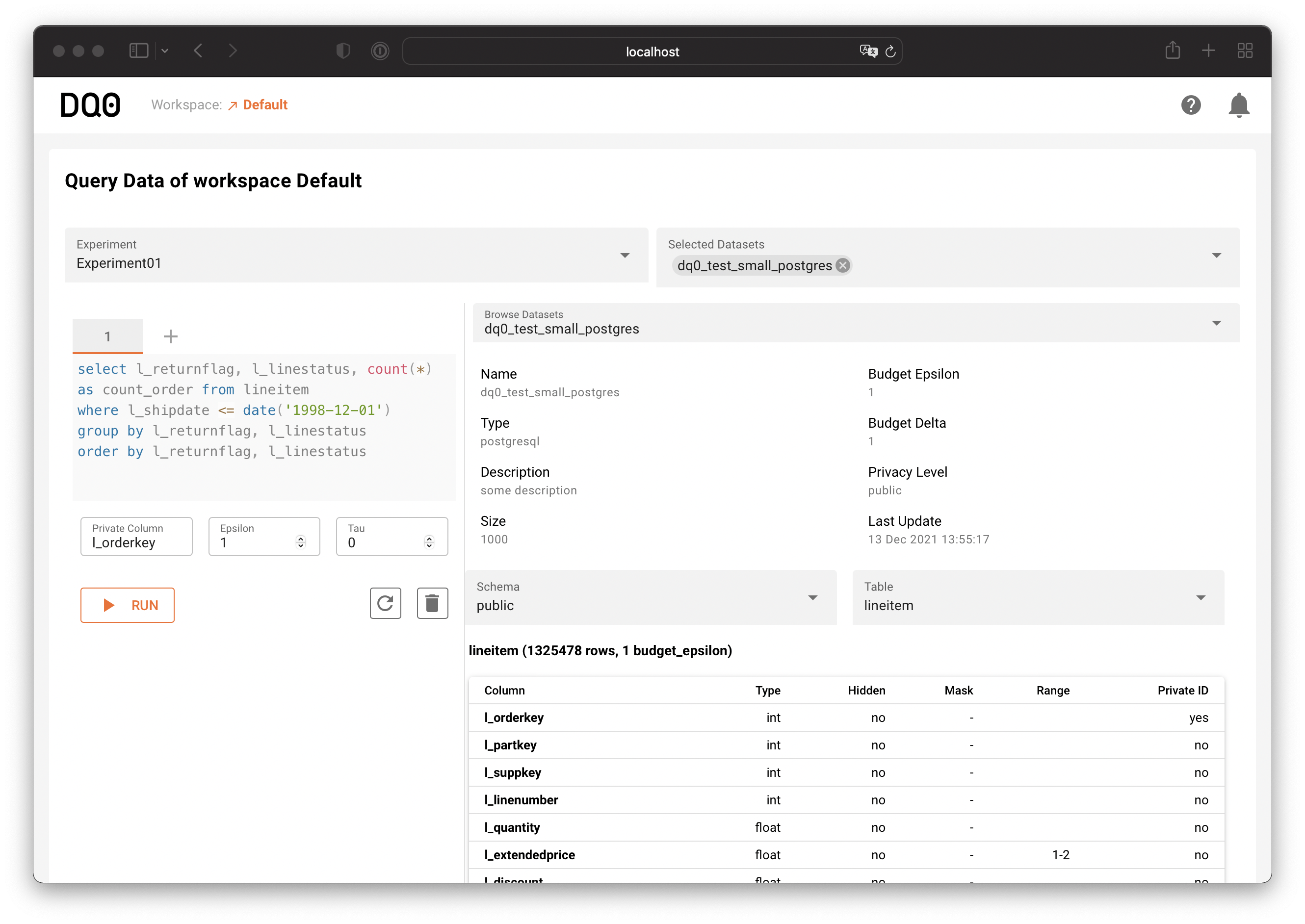
Task: Open notifications bell icon
Action: tap(1238, 105)
